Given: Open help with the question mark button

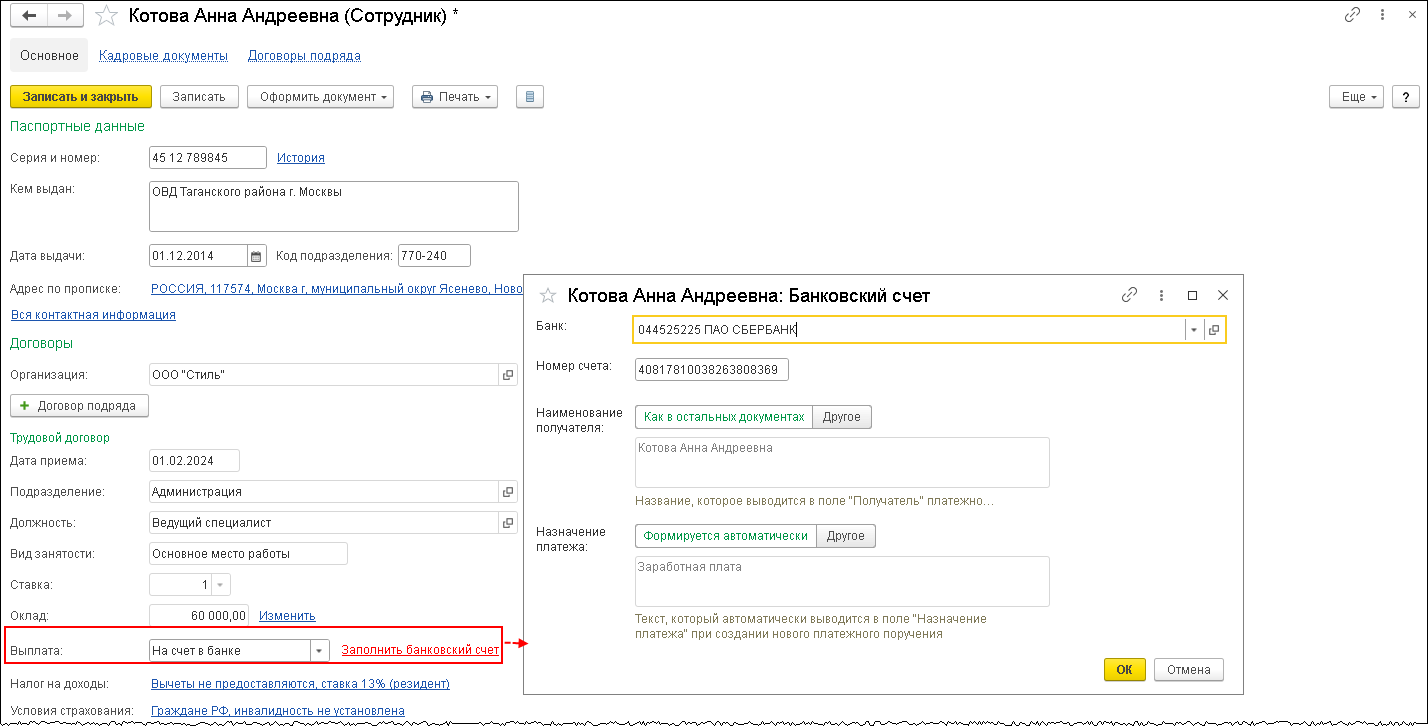Looking at the screenshot, I should tap(1406, 97).
